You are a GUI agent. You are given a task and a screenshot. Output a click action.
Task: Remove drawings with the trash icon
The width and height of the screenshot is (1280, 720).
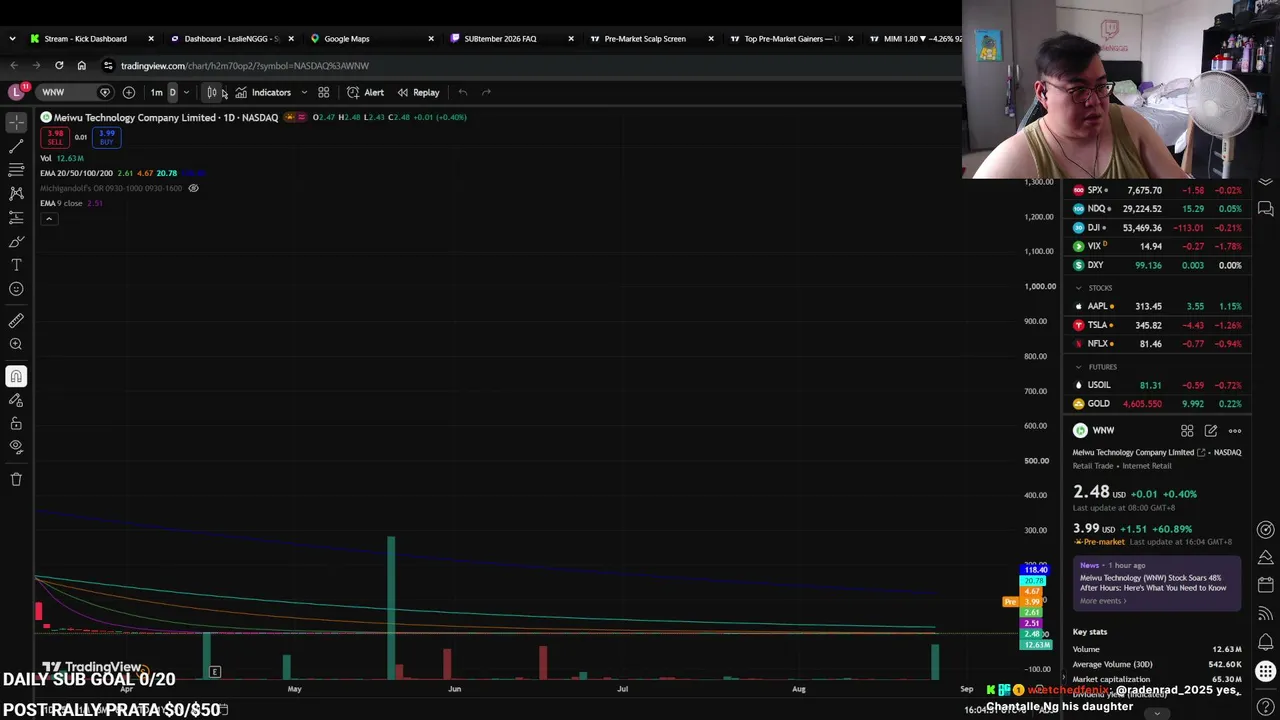point(16,479)
